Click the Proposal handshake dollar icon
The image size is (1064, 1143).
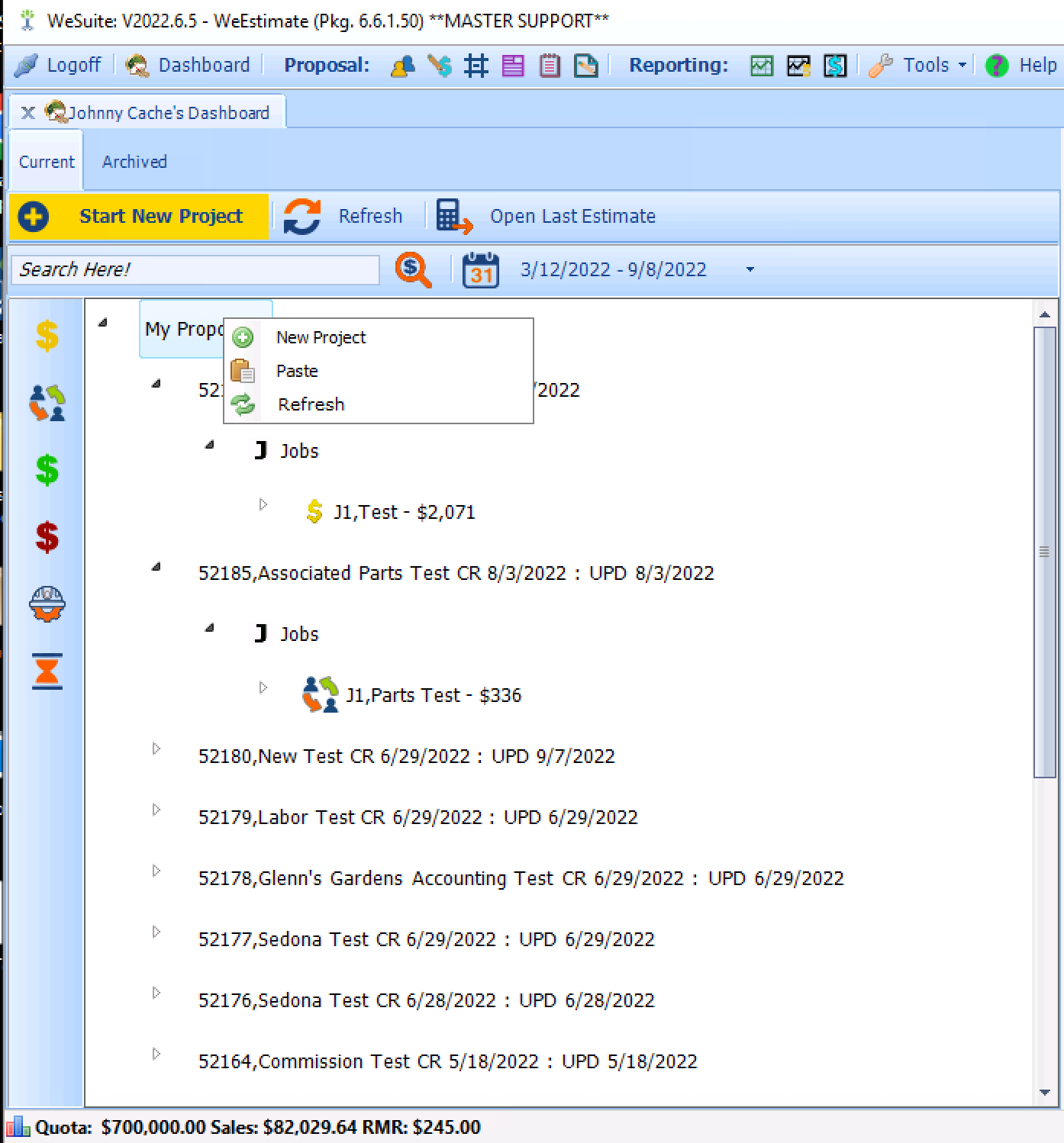pos(440,66)
